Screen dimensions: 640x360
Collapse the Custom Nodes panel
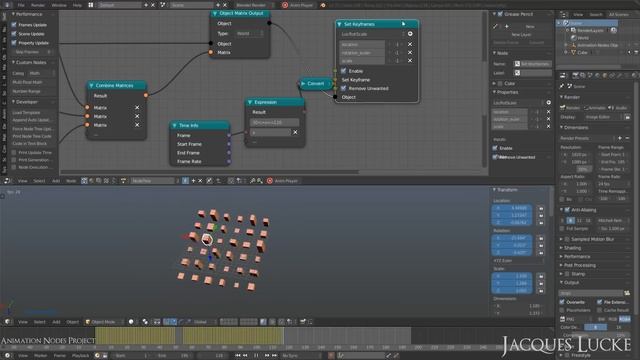coord(13,62)
